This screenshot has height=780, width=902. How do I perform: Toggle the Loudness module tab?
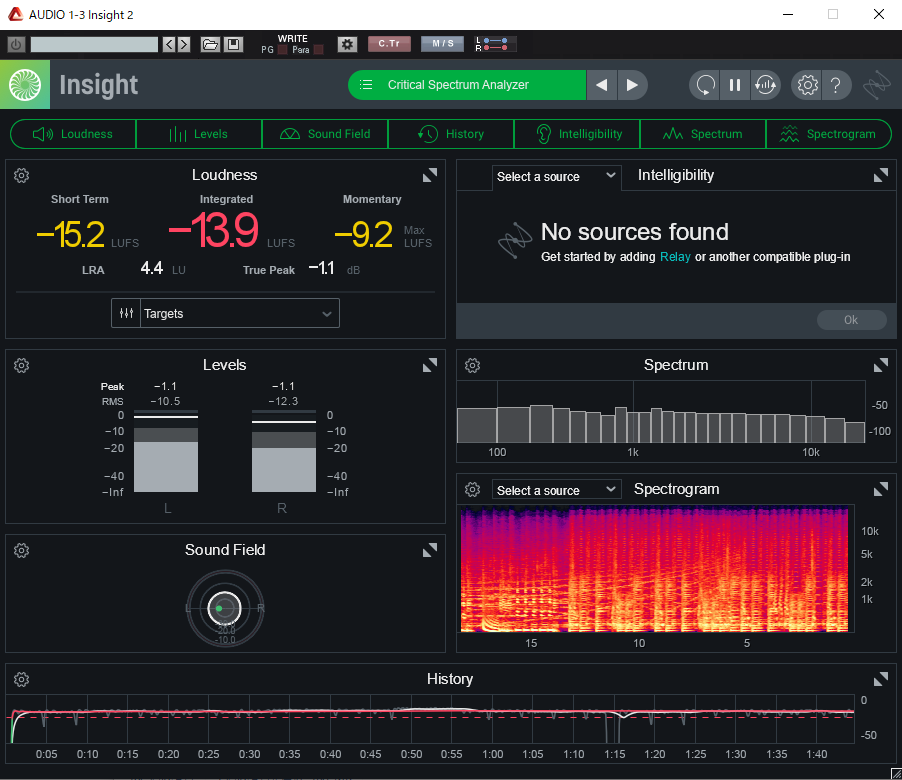point(73,134)
